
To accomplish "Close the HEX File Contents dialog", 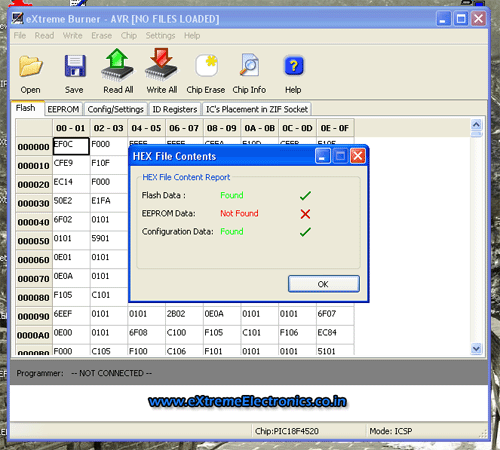I will (x=358, y=156).
